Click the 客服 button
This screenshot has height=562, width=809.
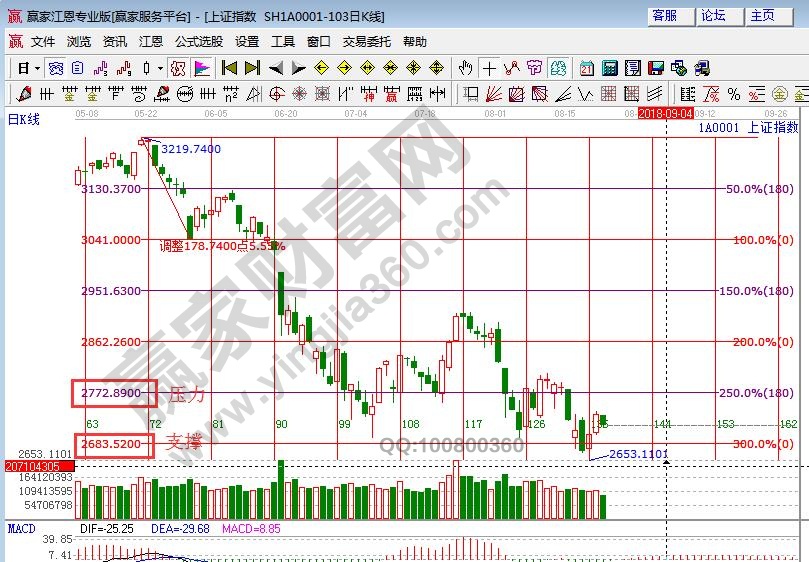pyautogui.click(x=665, y=16)
